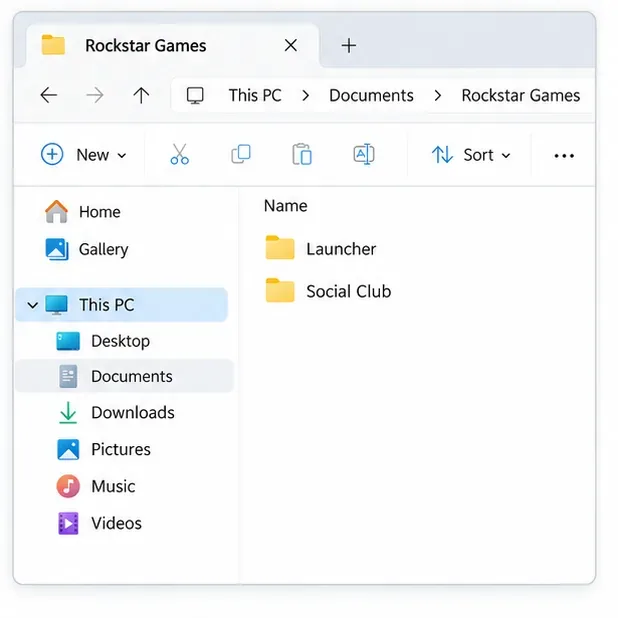The image size is (618, 618).
Task: Click the Paste clipboard icon
Action: click(x=302, y=154)
